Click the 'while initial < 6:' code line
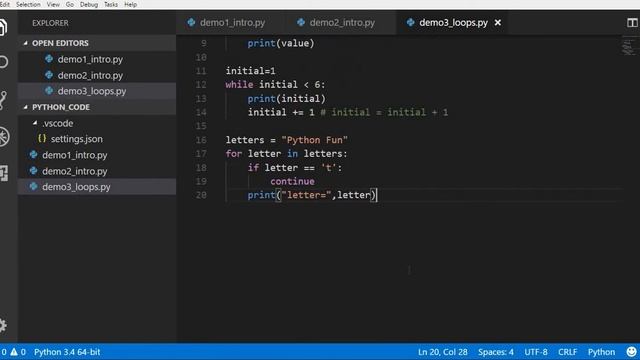This screenshot has height=360, width=640. [x=275, y=84]
